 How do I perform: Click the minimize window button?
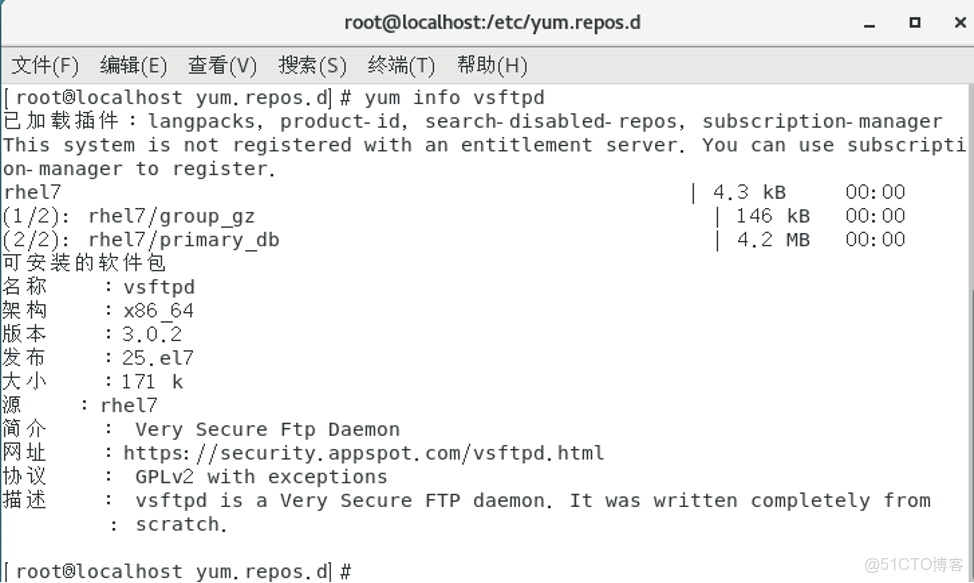point(868,22)
